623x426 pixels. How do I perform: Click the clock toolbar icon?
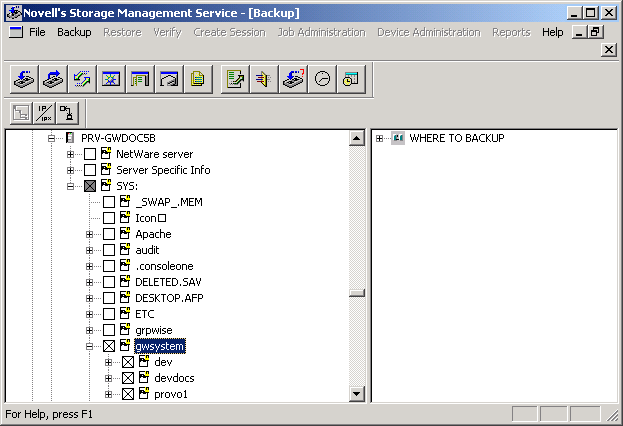click(322, 79)
